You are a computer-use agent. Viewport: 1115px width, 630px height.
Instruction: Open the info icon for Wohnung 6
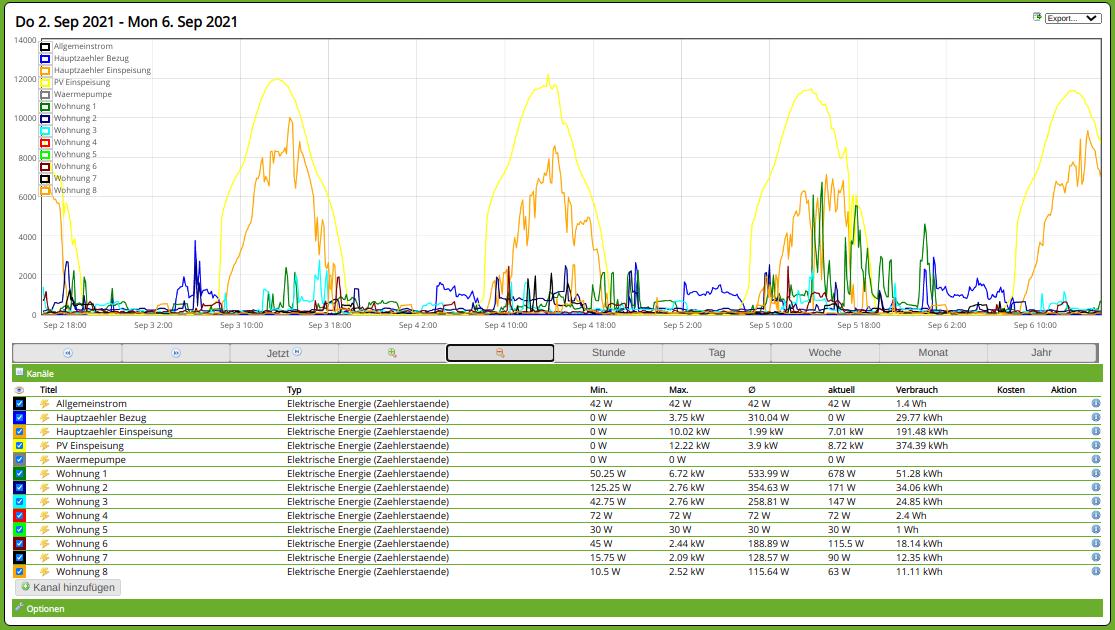point(1096,543)
